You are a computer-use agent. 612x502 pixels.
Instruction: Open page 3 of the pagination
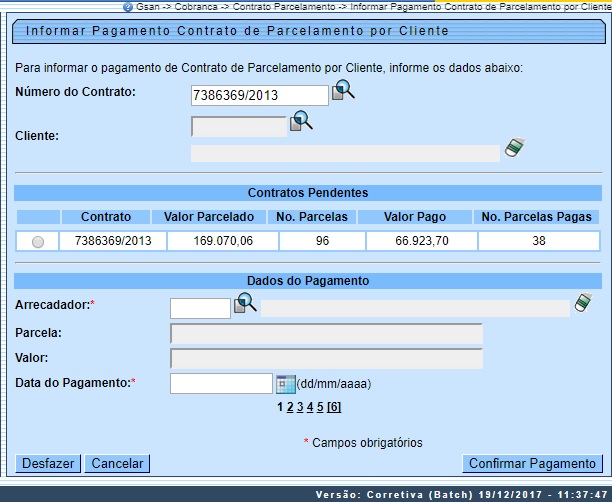pos(299,407)
